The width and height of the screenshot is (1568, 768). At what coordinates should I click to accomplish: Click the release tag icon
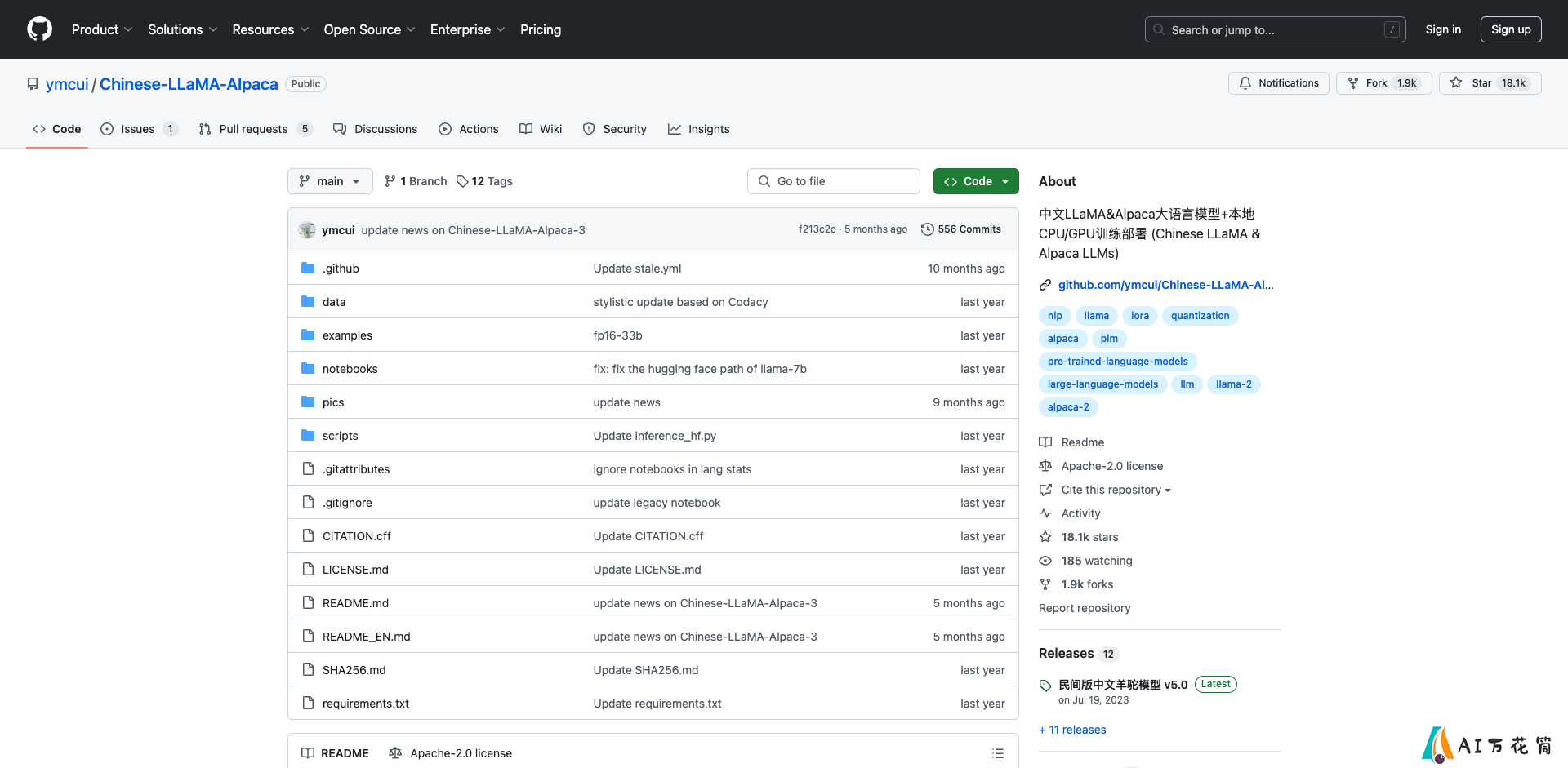pos(1045,686)
